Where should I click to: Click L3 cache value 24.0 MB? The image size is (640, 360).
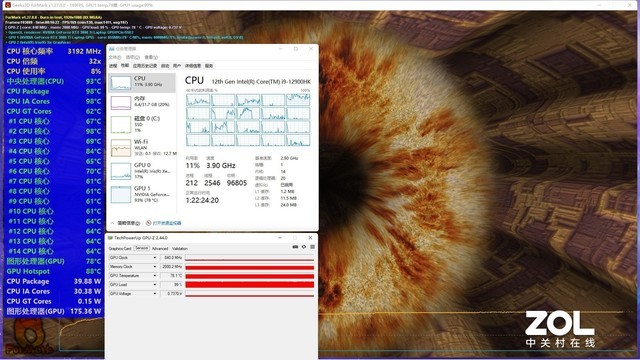(x=288, y=205)
